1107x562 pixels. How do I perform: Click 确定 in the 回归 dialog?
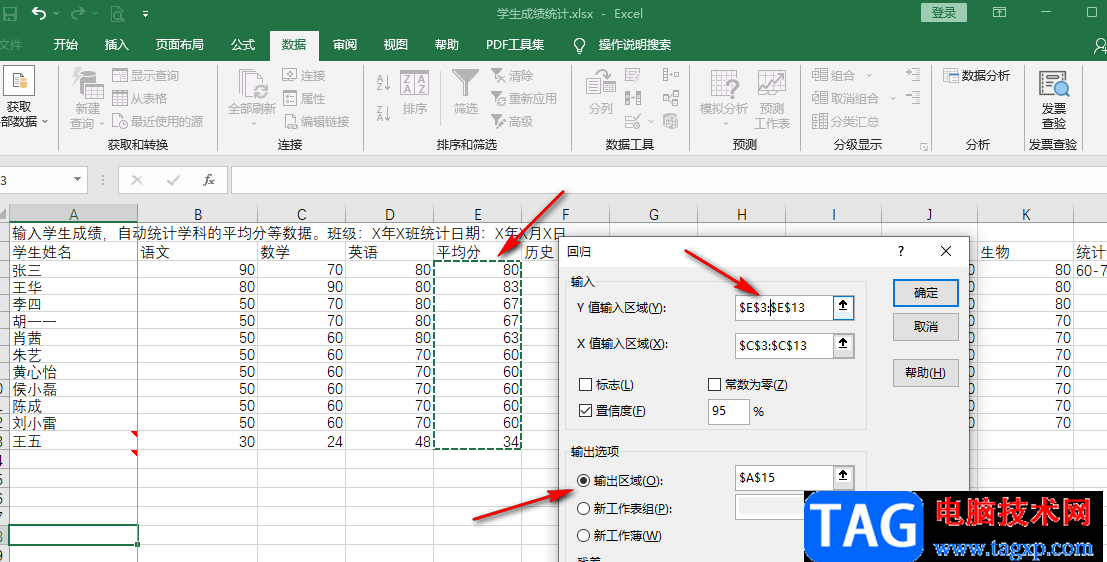click(926, 293)
